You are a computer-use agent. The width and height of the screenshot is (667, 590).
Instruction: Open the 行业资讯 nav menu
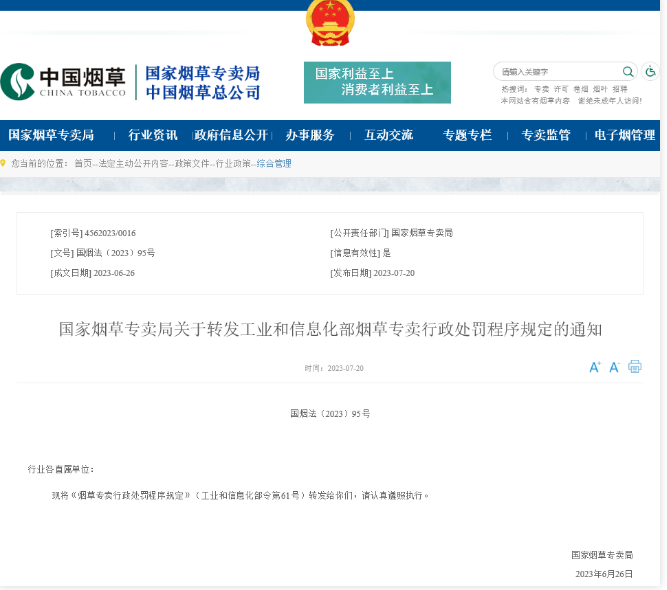coord(152,135)
